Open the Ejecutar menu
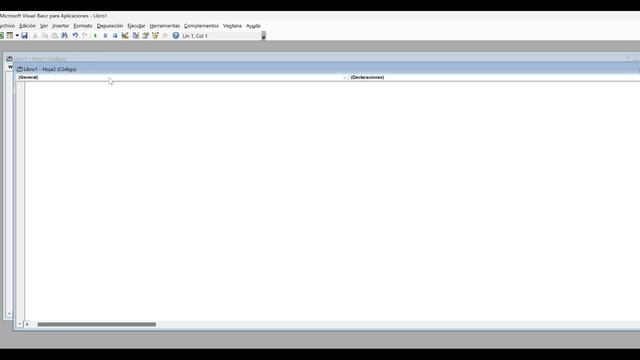Viewport: 640px width, 360px height. click(x=136, y=26)
